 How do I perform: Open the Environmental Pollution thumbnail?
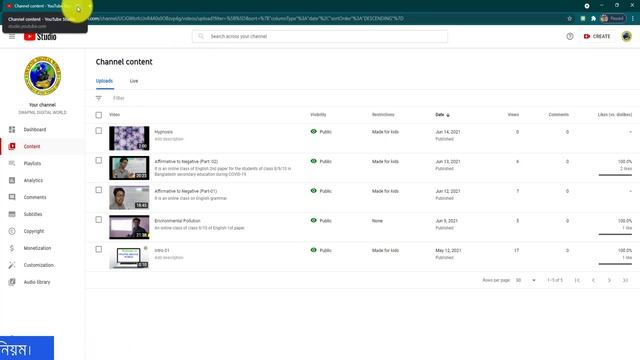[x=129, y=227]
